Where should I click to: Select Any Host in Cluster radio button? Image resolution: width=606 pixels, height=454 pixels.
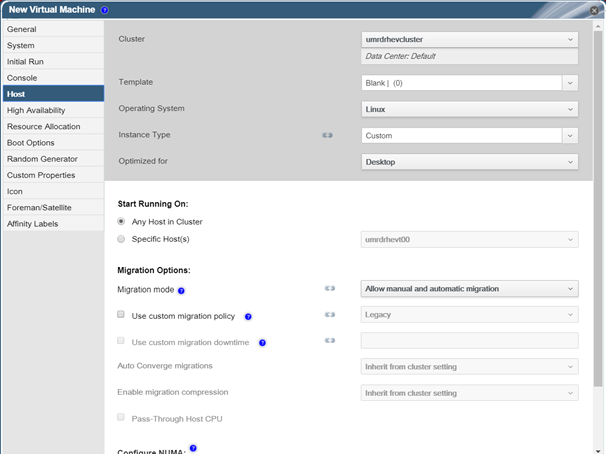[121, 221]
